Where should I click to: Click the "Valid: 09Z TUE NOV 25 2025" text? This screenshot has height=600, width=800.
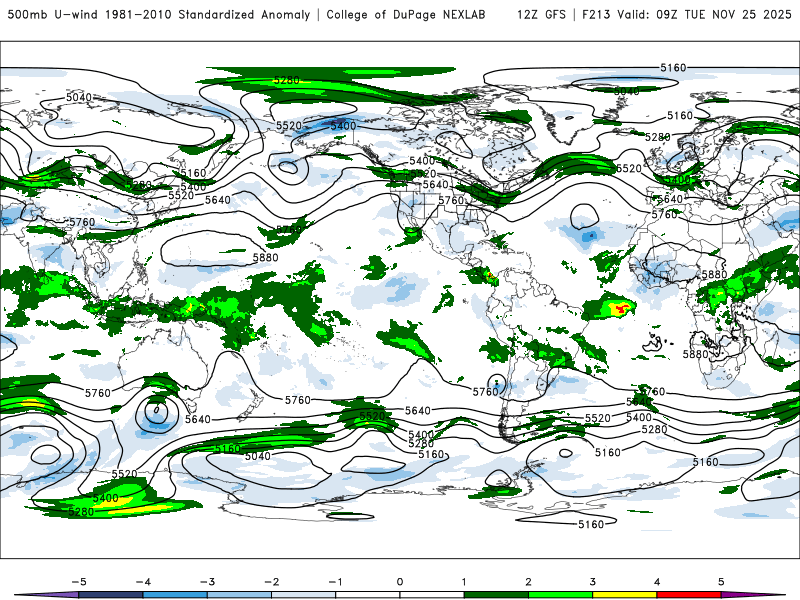[704, 15]
